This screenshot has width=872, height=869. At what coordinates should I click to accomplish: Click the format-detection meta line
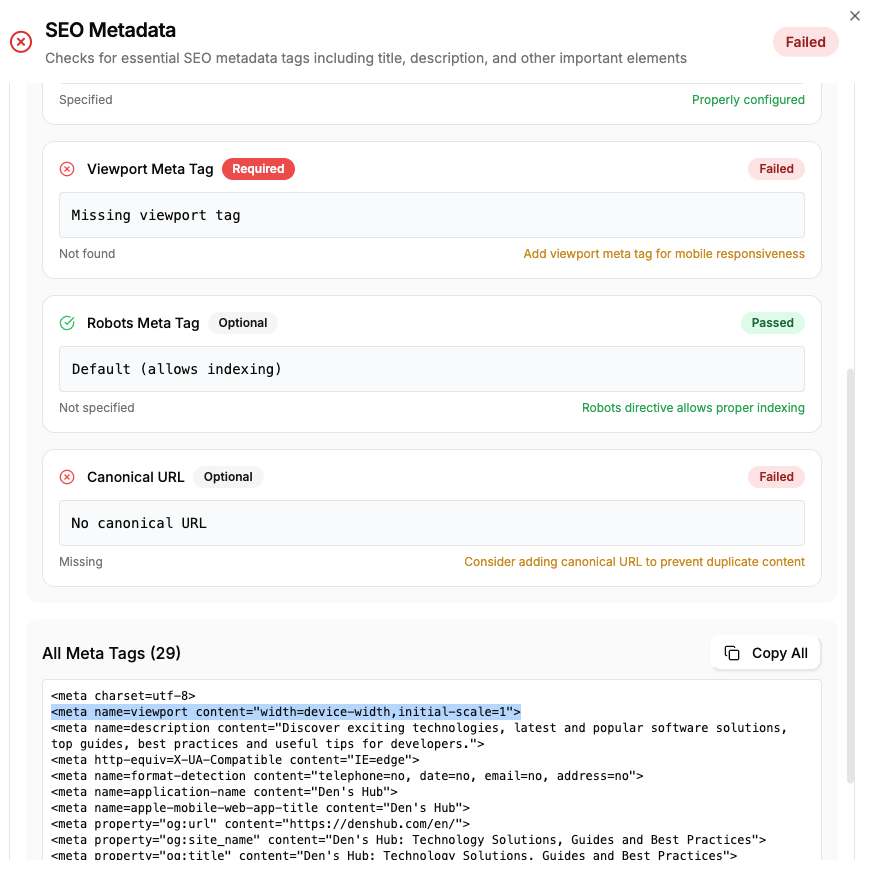pyautogui.click(x=347, y=776)
